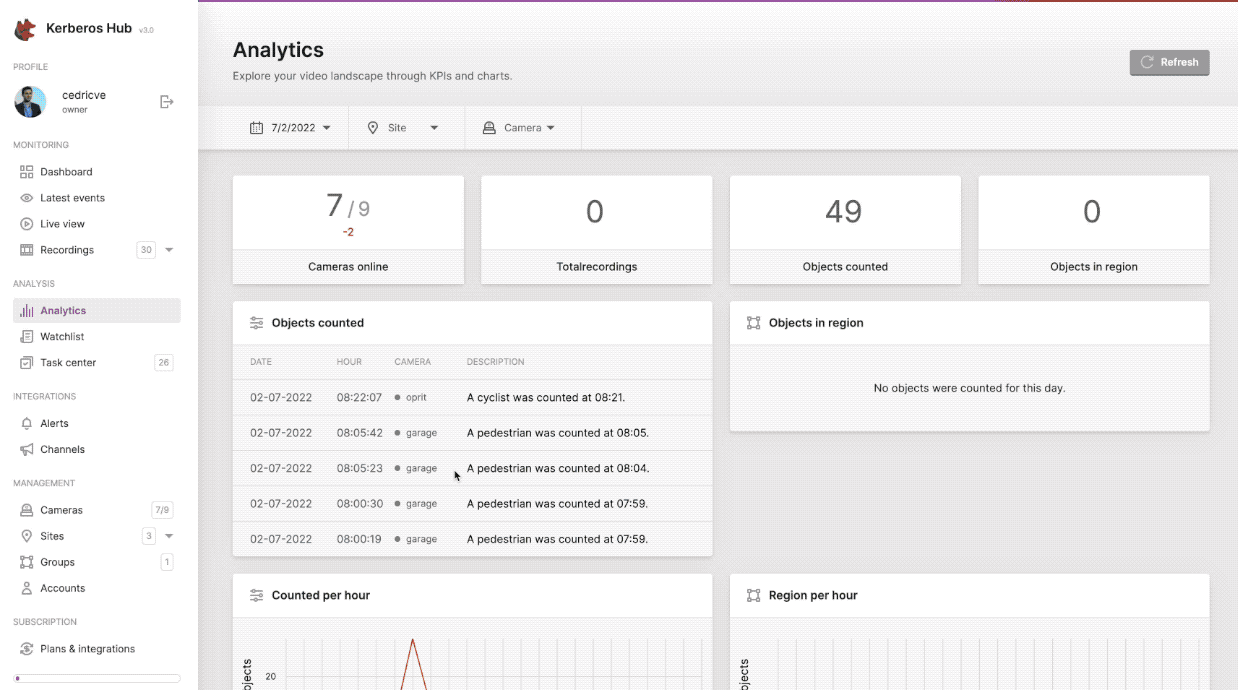Open Plans & integrations
1238x690 pixels.
click(x=87, y=648)
